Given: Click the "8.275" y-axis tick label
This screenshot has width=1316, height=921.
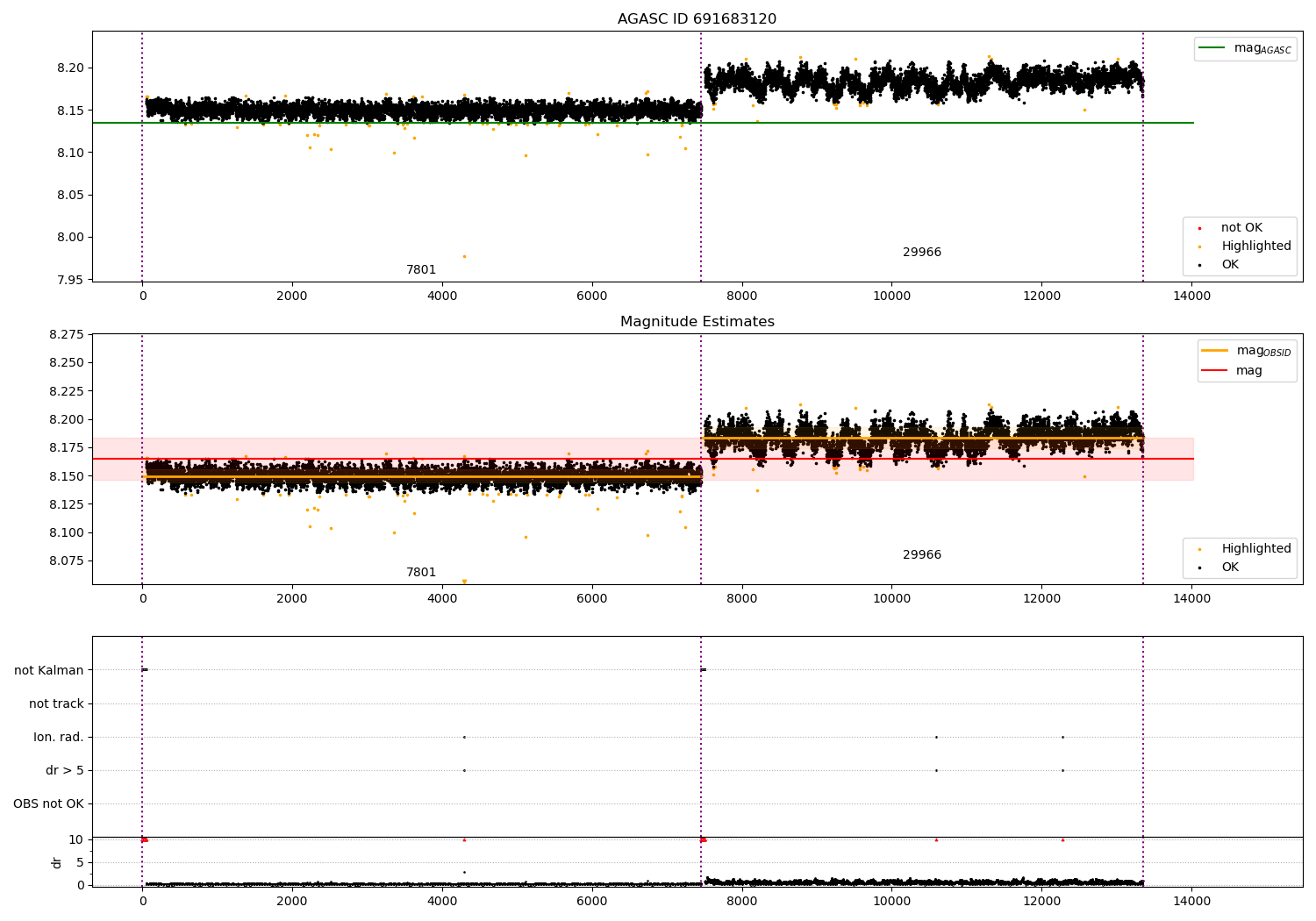Looking at the screenshot, I should point(67,335).
